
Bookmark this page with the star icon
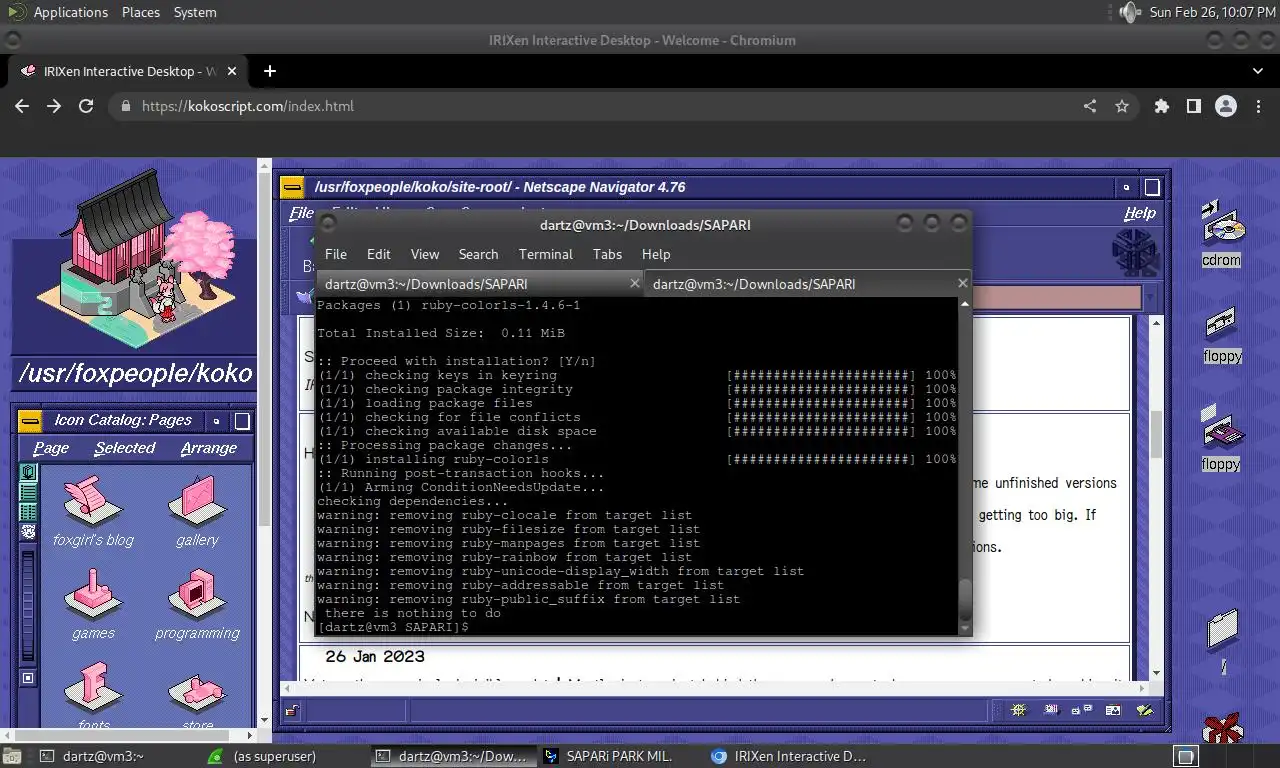pyautogui.click(x=1122, y=106)
